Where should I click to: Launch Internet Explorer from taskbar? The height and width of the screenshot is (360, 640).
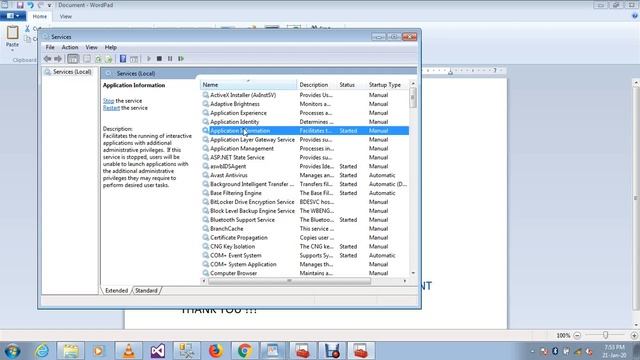click(42, 351)
